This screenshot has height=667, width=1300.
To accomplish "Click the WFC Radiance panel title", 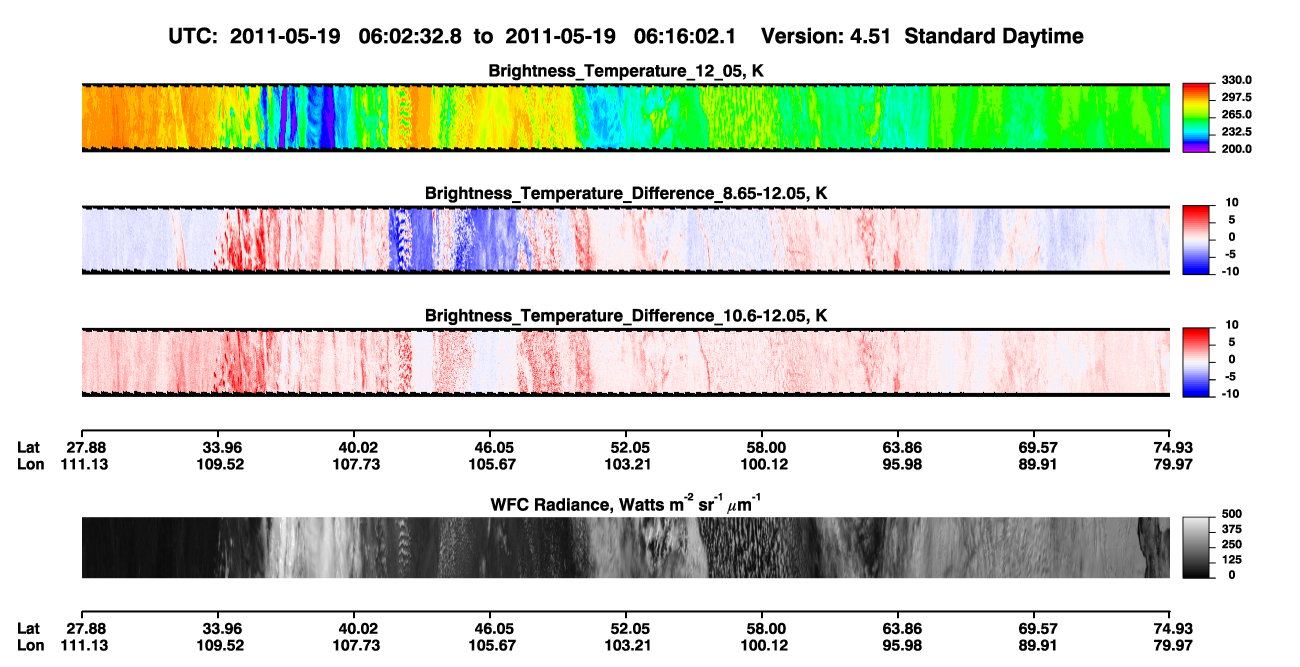I will pos(626,503).
